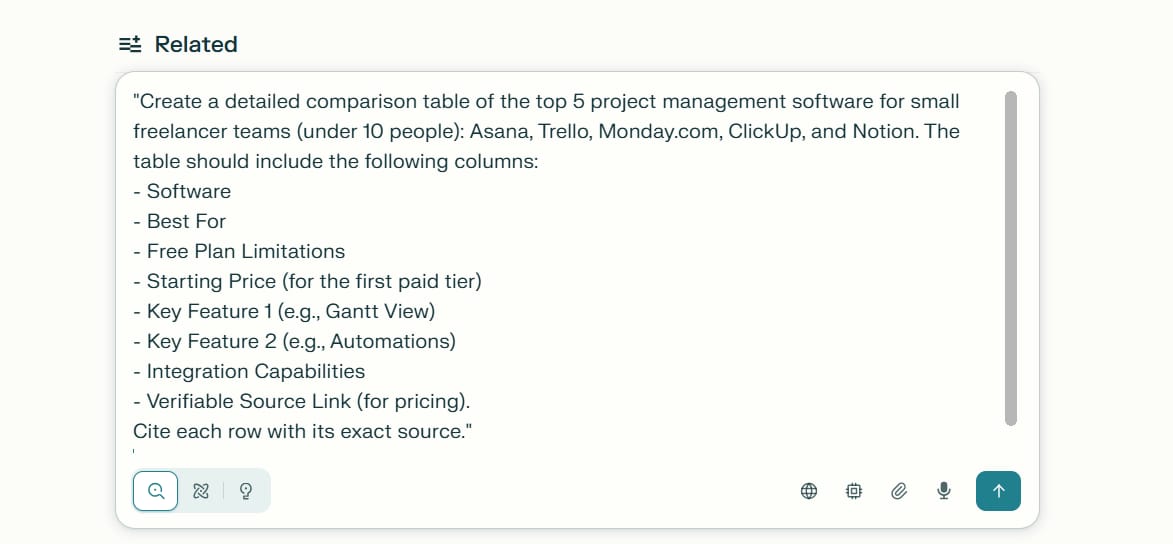Open the AI model chip selector
Viewport: 1173px width, 544px height.
854,491
